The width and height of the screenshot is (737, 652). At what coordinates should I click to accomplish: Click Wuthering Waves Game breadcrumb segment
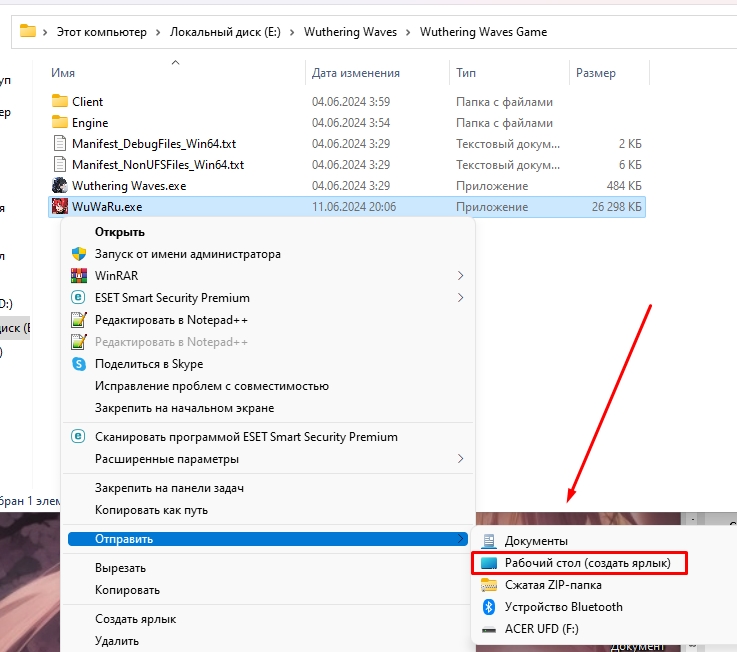(x=483, y=32)
